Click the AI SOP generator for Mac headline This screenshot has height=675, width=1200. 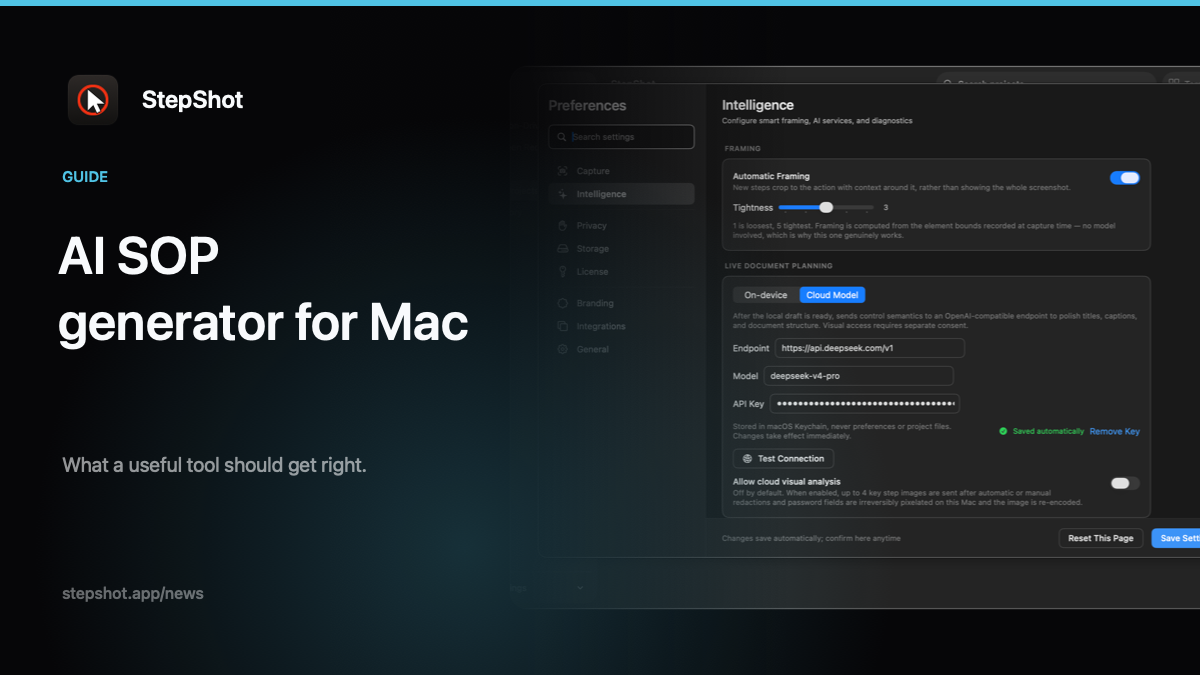(x=264, y=291)
